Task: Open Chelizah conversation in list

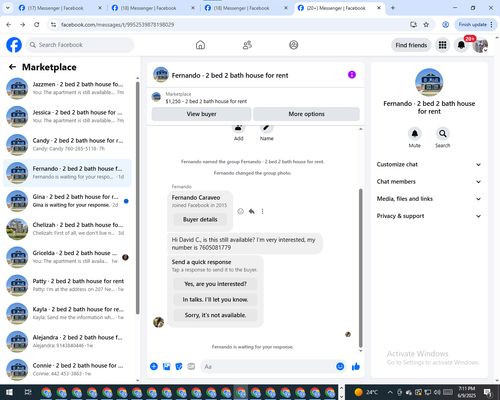Action: 67,229
